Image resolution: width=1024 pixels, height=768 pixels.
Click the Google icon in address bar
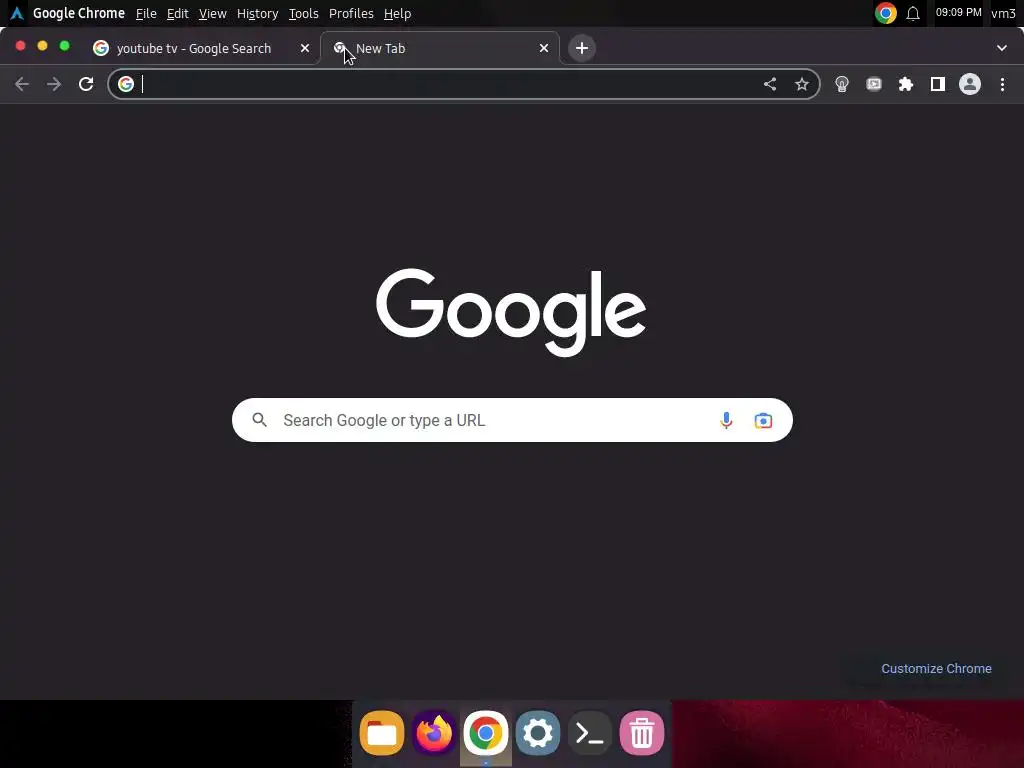[126, 84]
